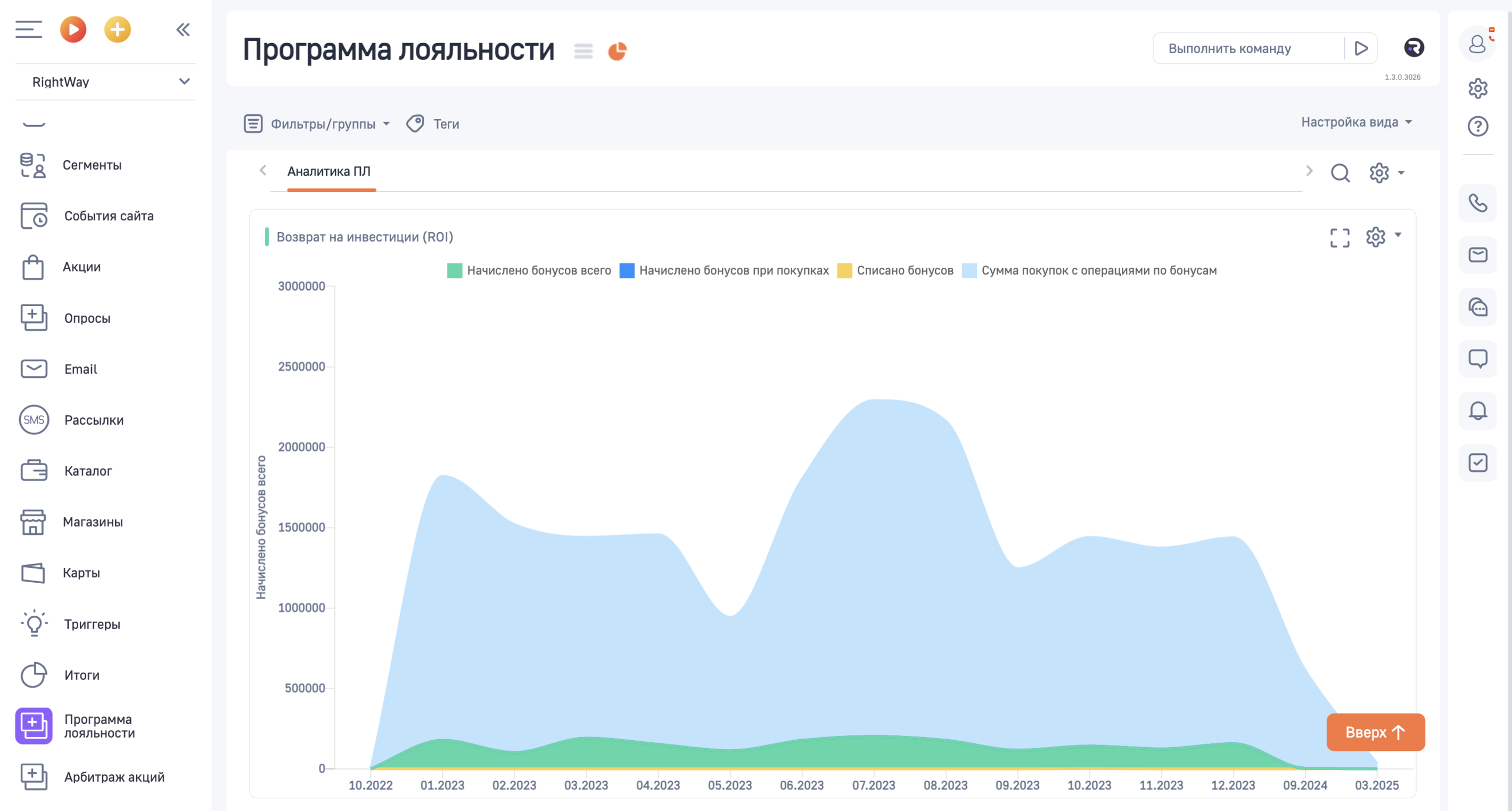Toggle 'Списано бонусов' legend series
This screenshot has width=1512, height=811.
coord(905,270)
